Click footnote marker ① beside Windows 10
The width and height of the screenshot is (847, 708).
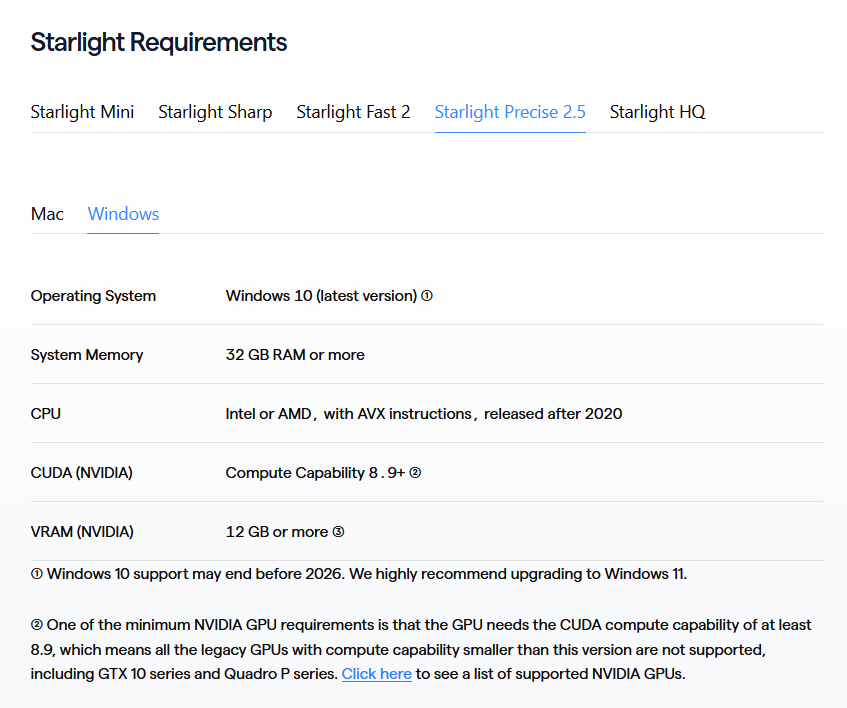click(427, 296)
